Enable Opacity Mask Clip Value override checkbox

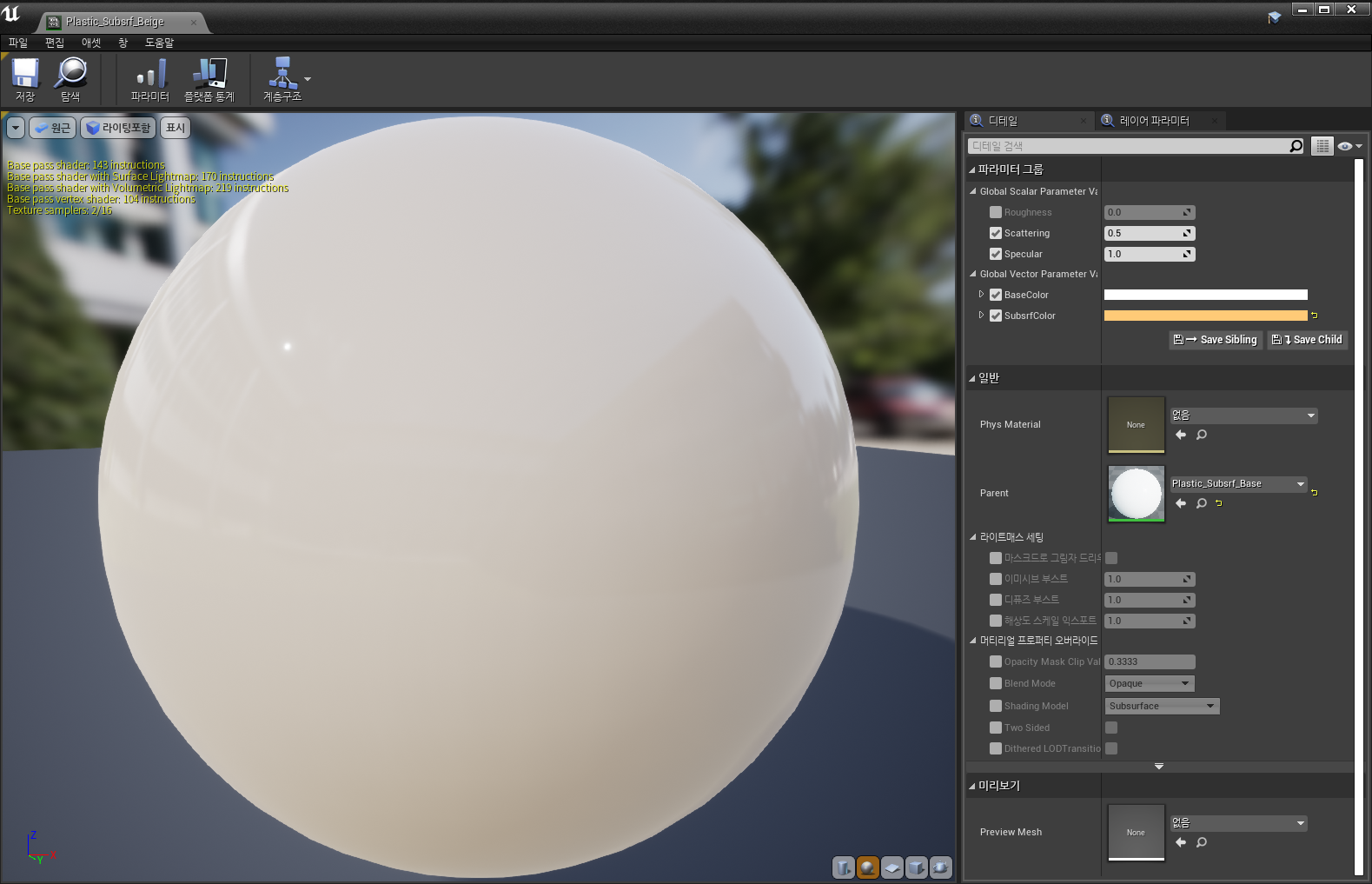[x=996, y=661]
